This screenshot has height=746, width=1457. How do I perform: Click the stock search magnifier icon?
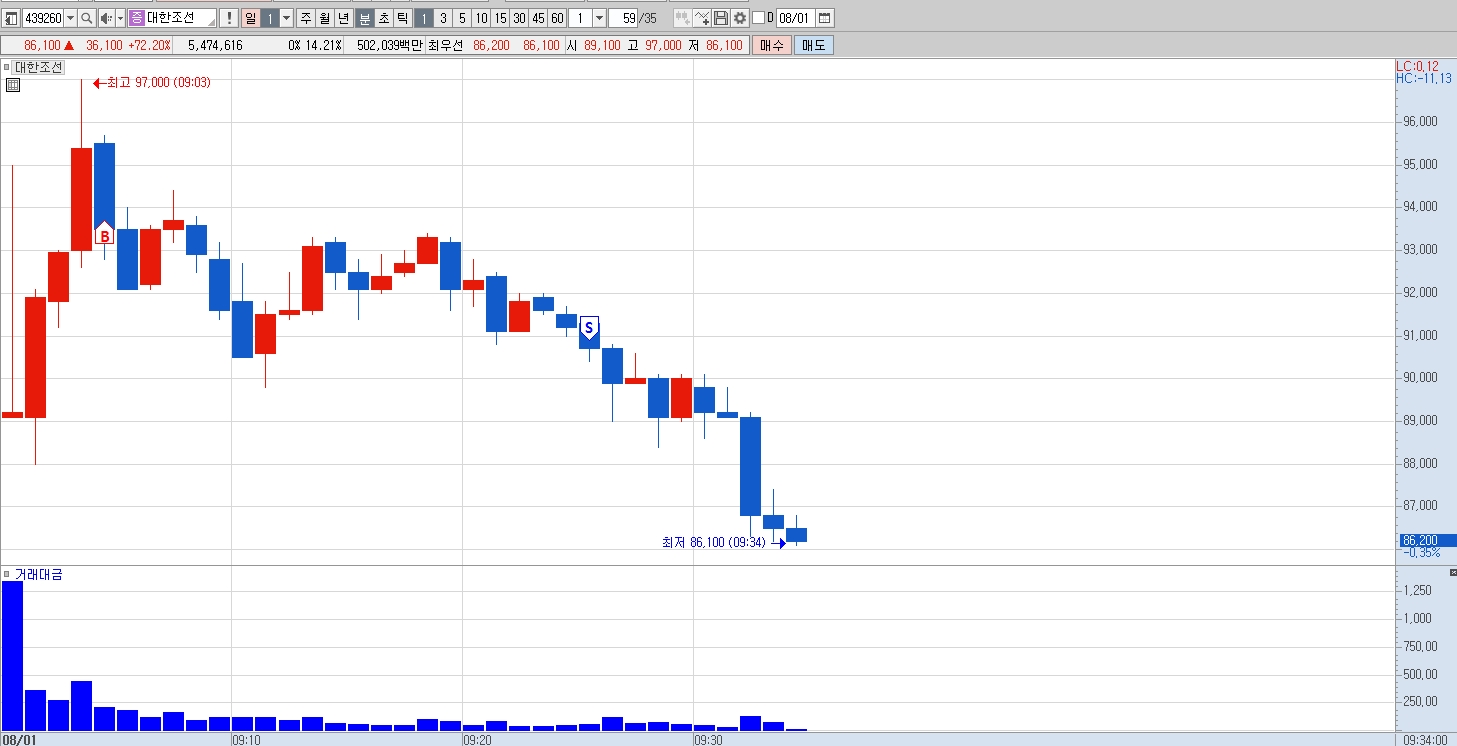point(86,18)
